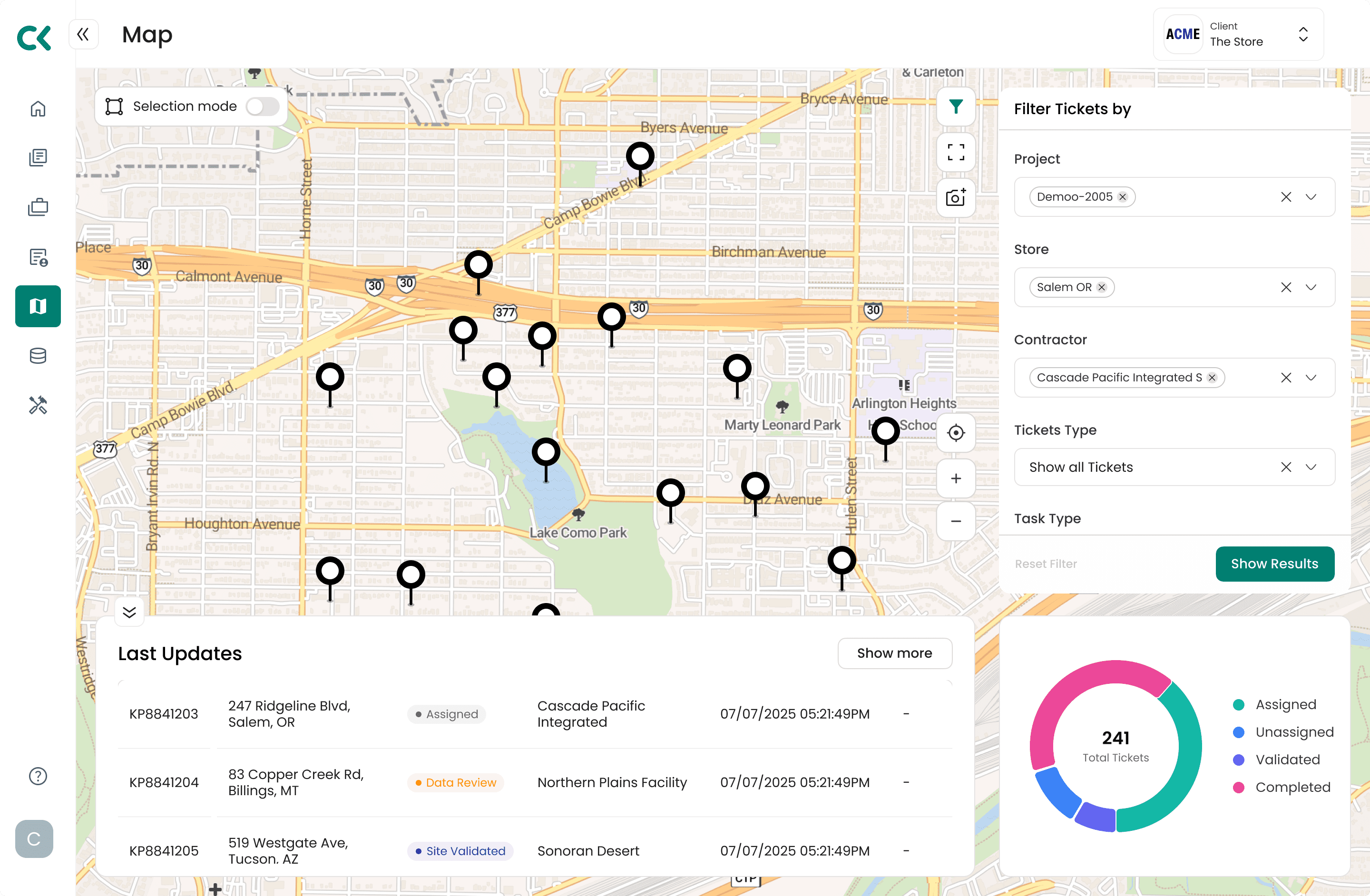Image resolution: width=1370 pixels, height=896 pixels.
Task: Toggle Selection mode switch
Action: click(263, 107)
